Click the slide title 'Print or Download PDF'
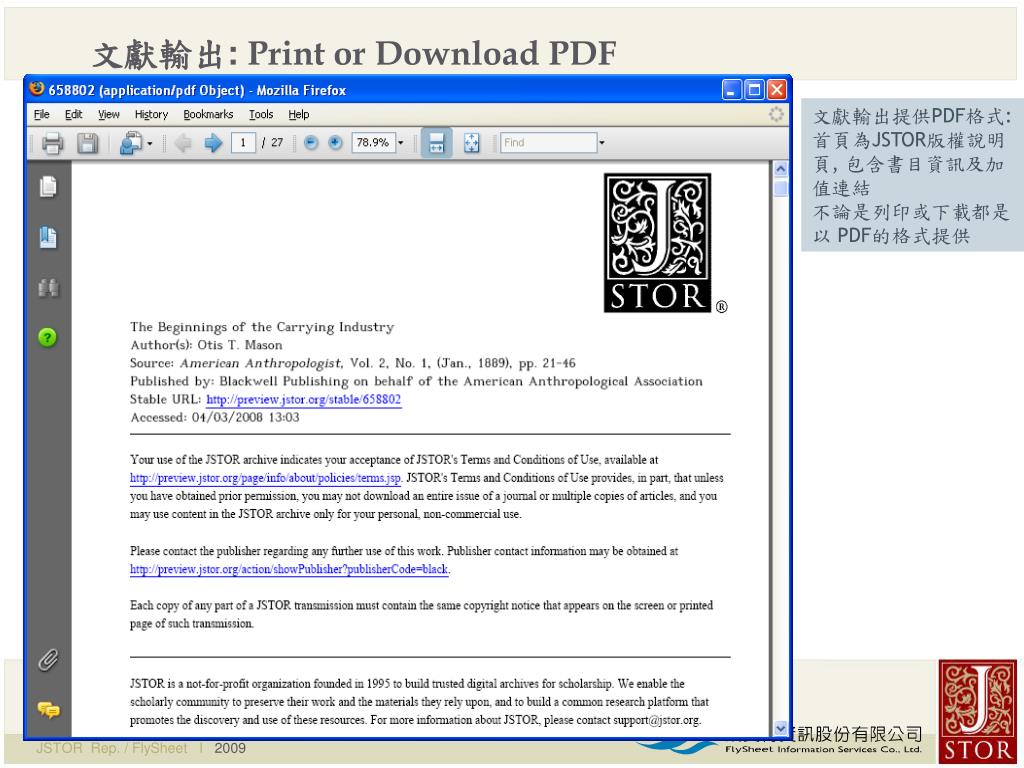Image resolution: width=1024 pixels, height=768 pixels. pyautogui.click(x=432, y=53)
